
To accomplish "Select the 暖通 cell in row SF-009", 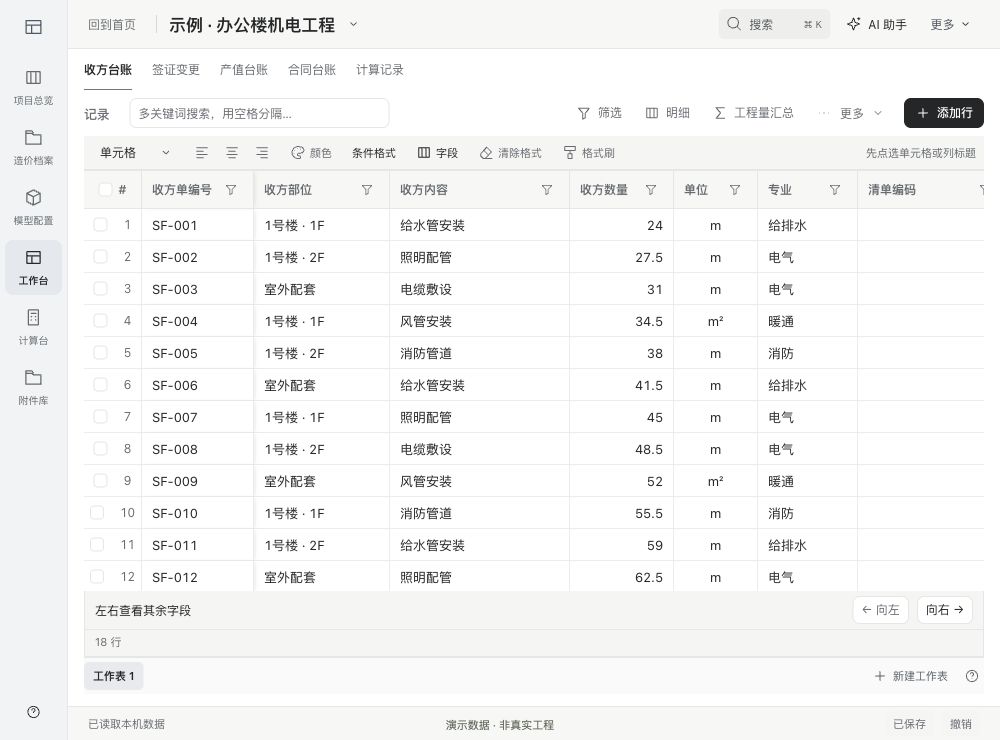I will [807, 481].
